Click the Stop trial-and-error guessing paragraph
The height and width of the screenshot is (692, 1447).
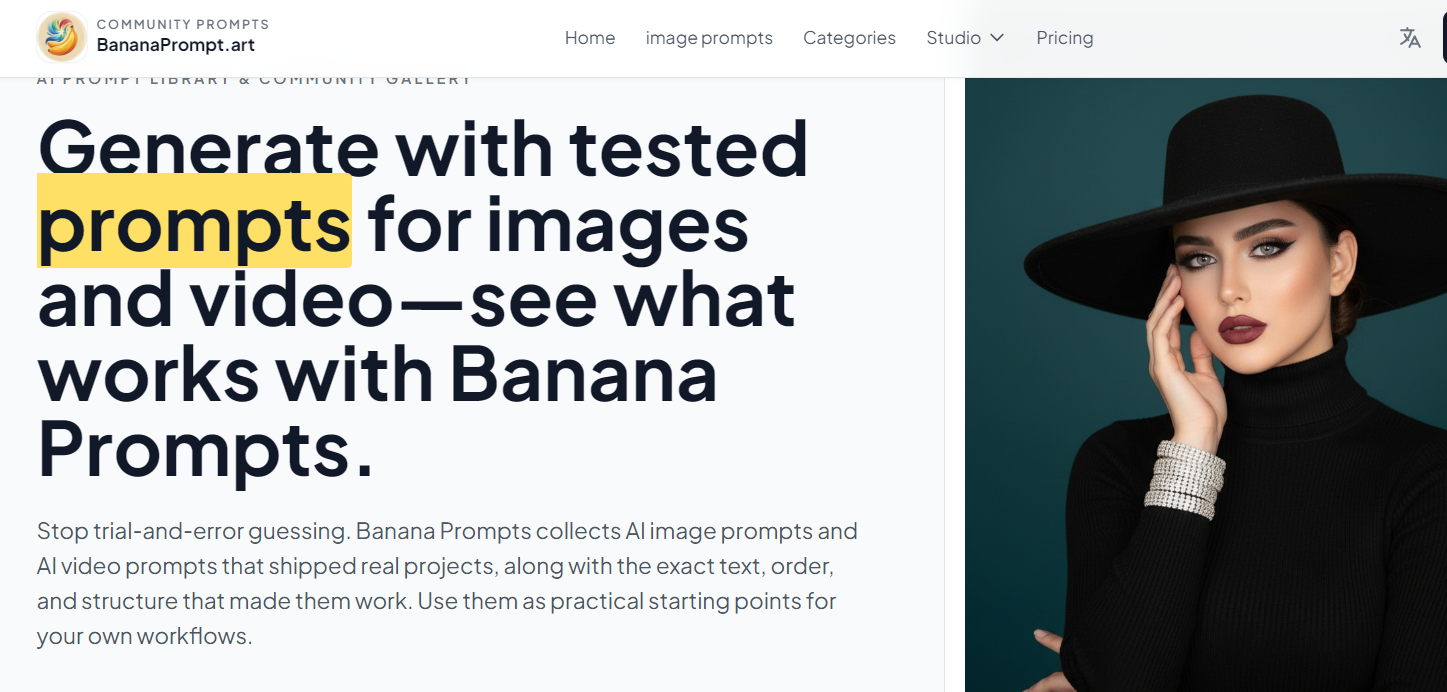tap(447, 583)
